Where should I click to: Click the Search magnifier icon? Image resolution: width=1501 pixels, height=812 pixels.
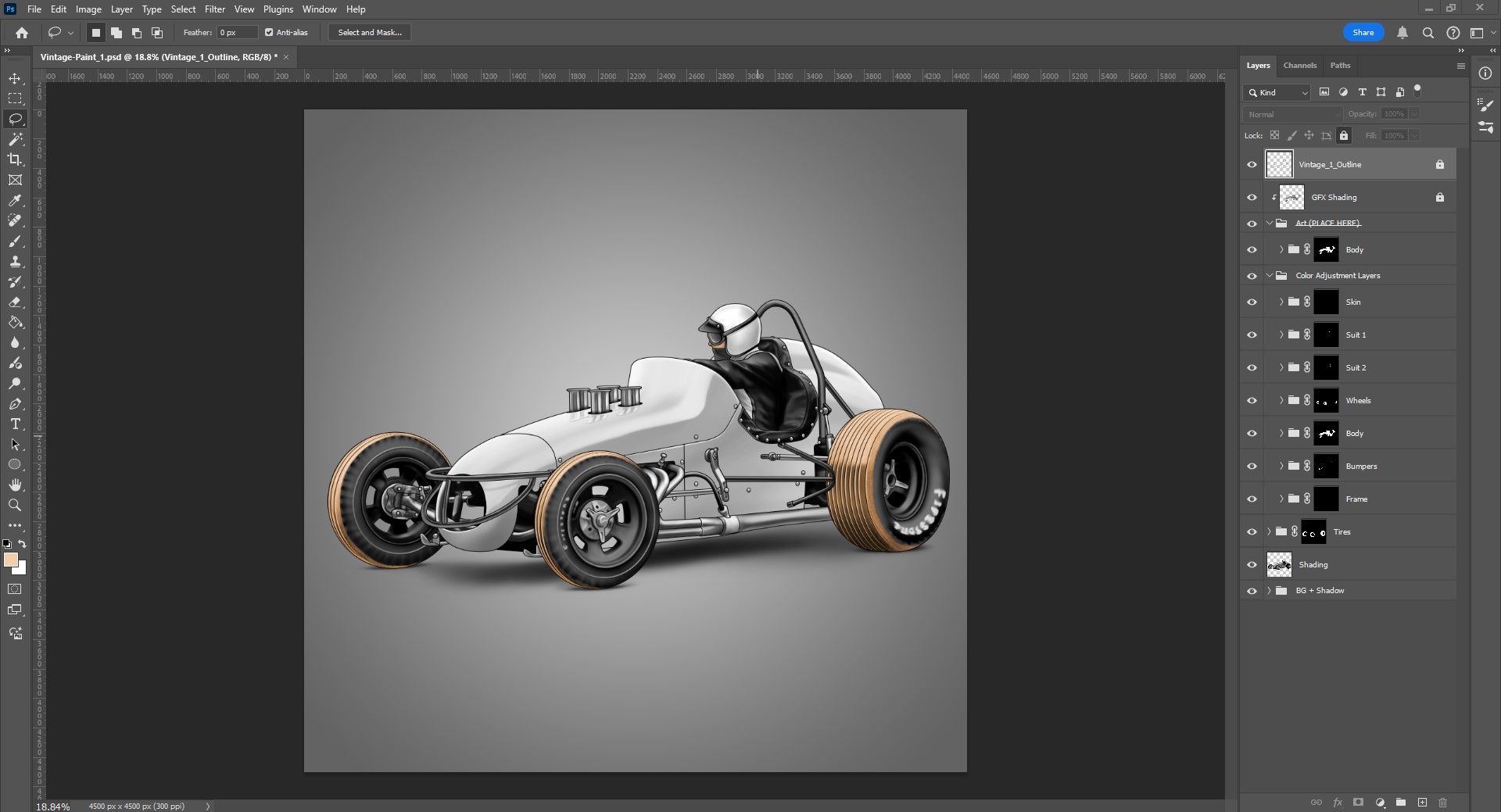point(1428,33)
